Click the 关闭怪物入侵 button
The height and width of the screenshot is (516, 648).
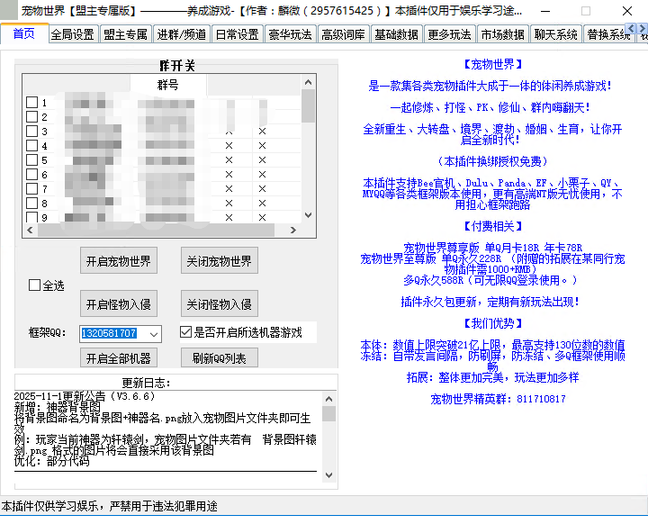coord(219,304)
